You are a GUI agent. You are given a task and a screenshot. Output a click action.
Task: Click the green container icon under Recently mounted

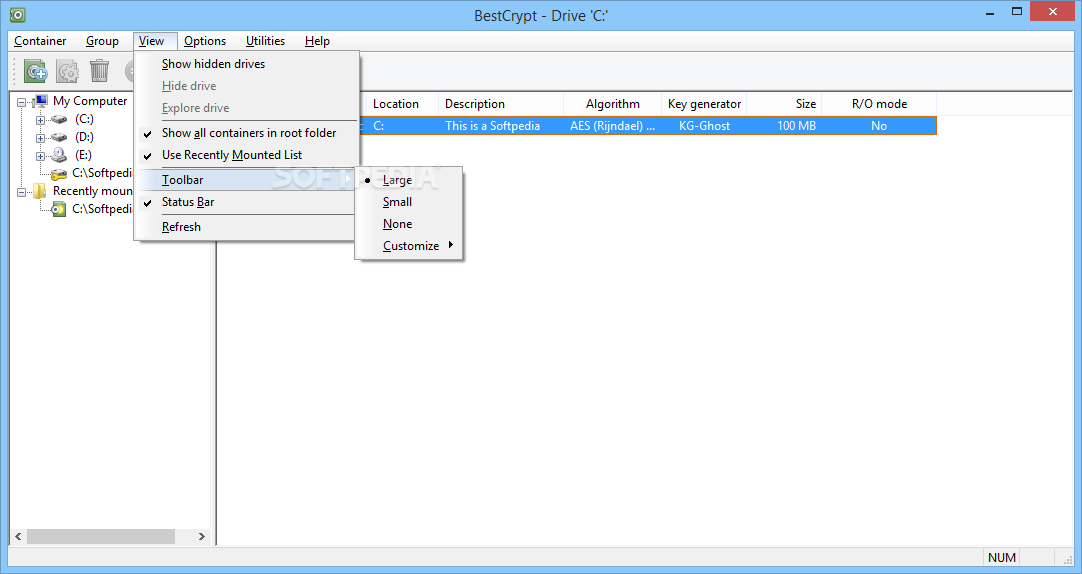point(59,209)
